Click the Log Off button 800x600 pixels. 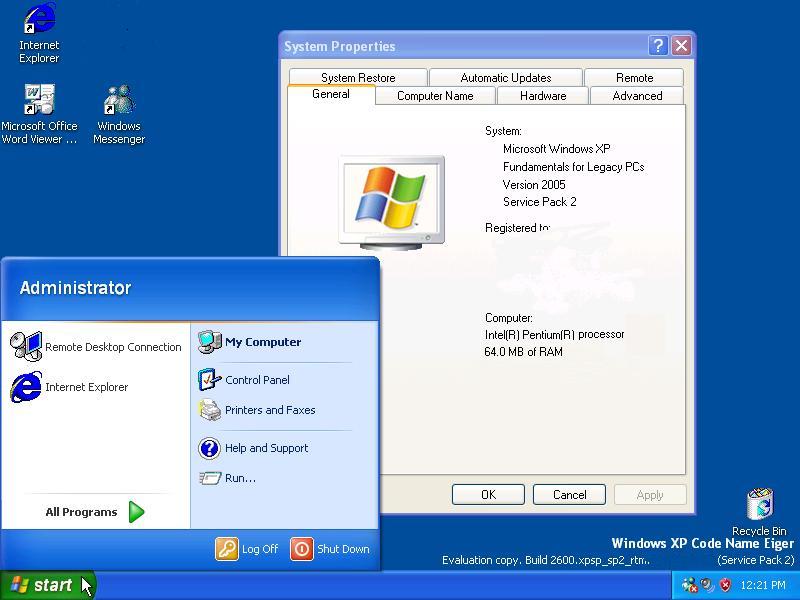(246, 549)
